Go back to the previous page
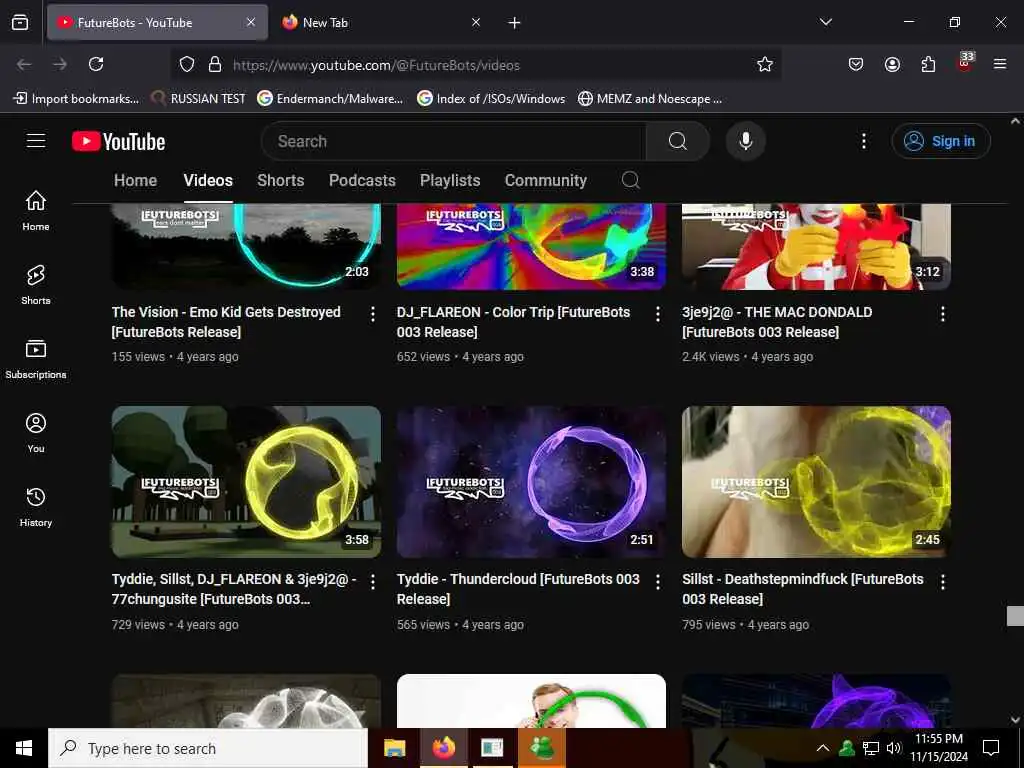 pos(24,64)
